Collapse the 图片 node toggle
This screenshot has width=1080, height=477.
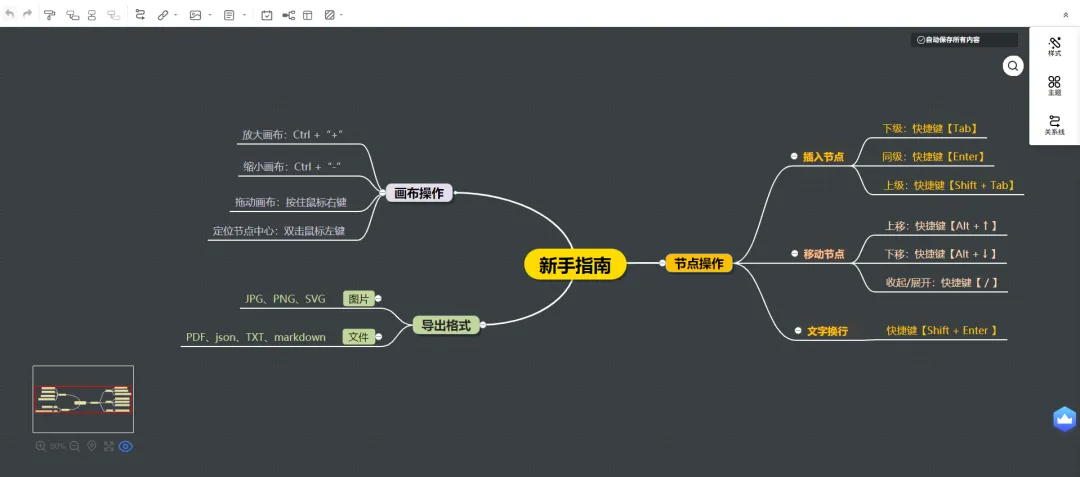378,298
